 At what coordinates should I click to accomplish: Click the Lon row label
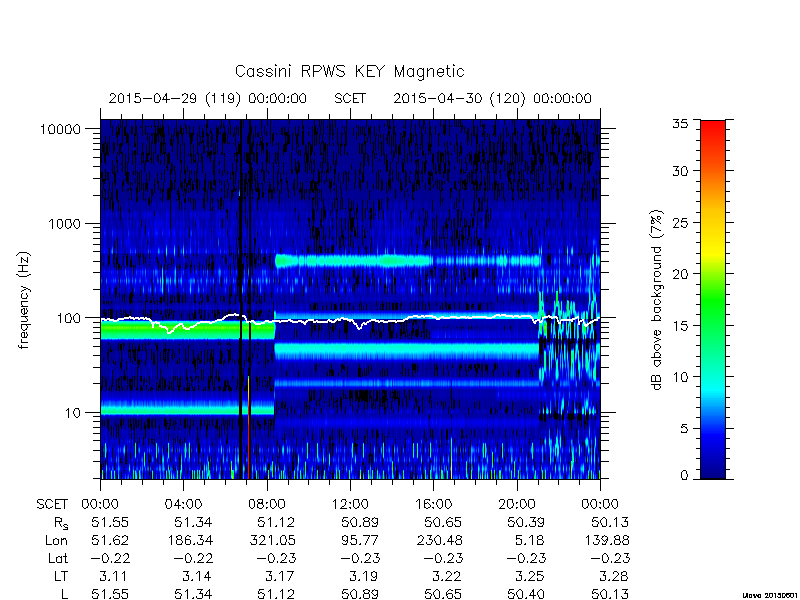click(57, 540)
